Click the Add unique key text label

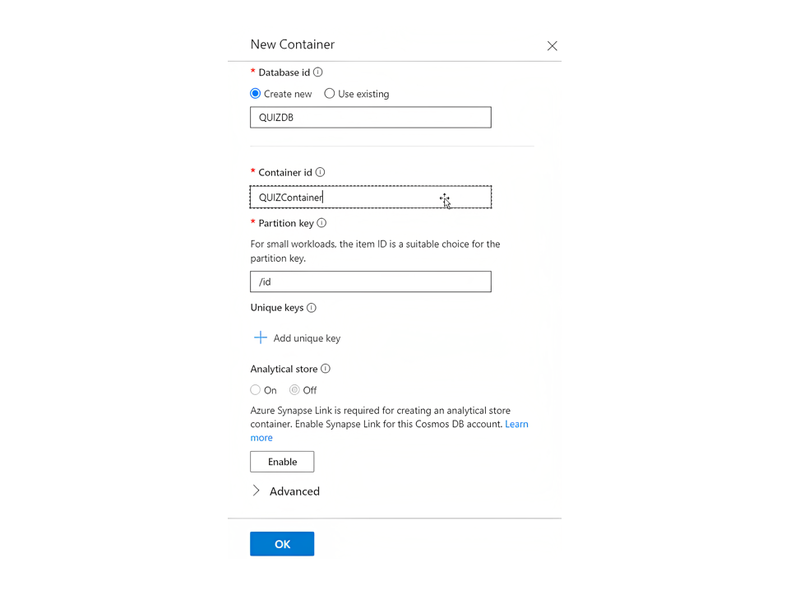[307, 338]
